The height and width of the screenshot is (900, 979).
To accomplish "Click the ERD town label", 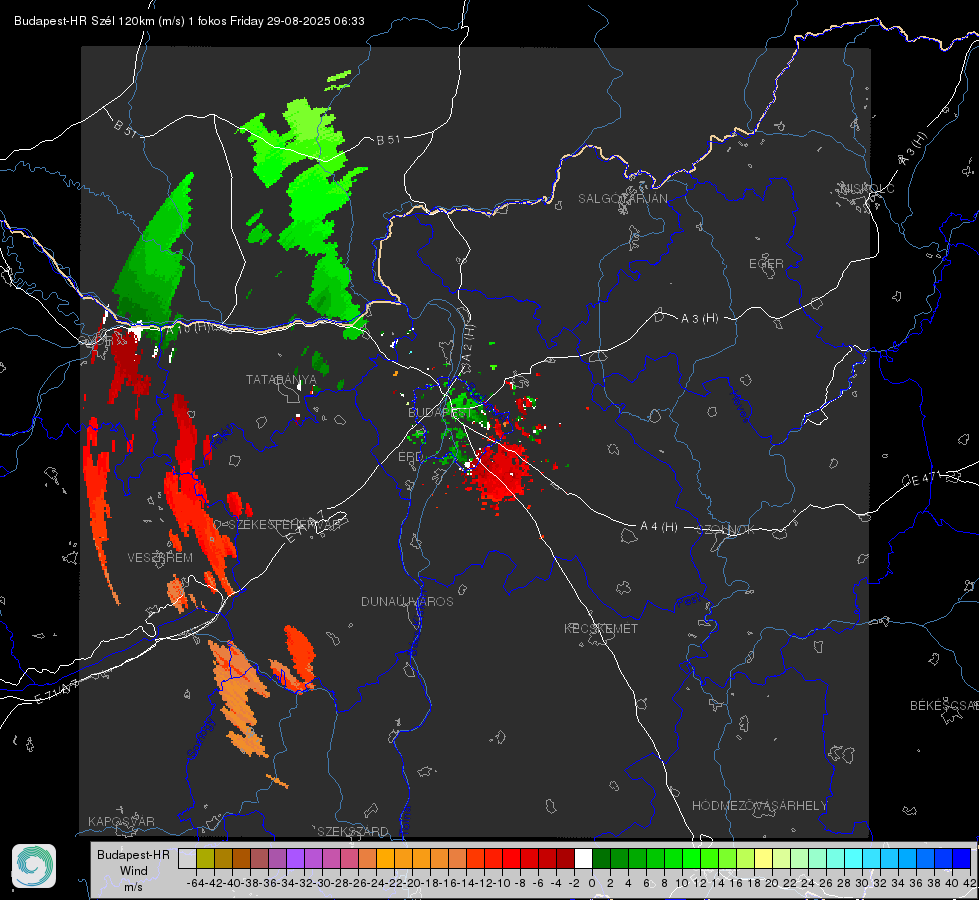I will pyautogui.click(x=410, y=457).
